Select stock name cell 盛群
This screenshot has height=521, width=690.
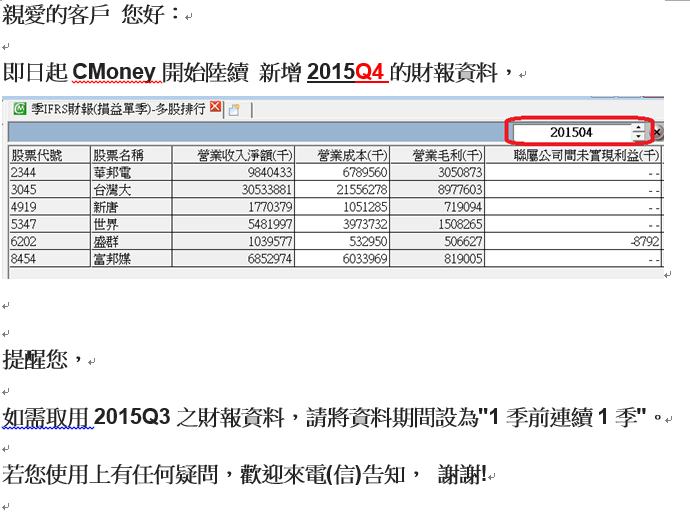(131, 241)
